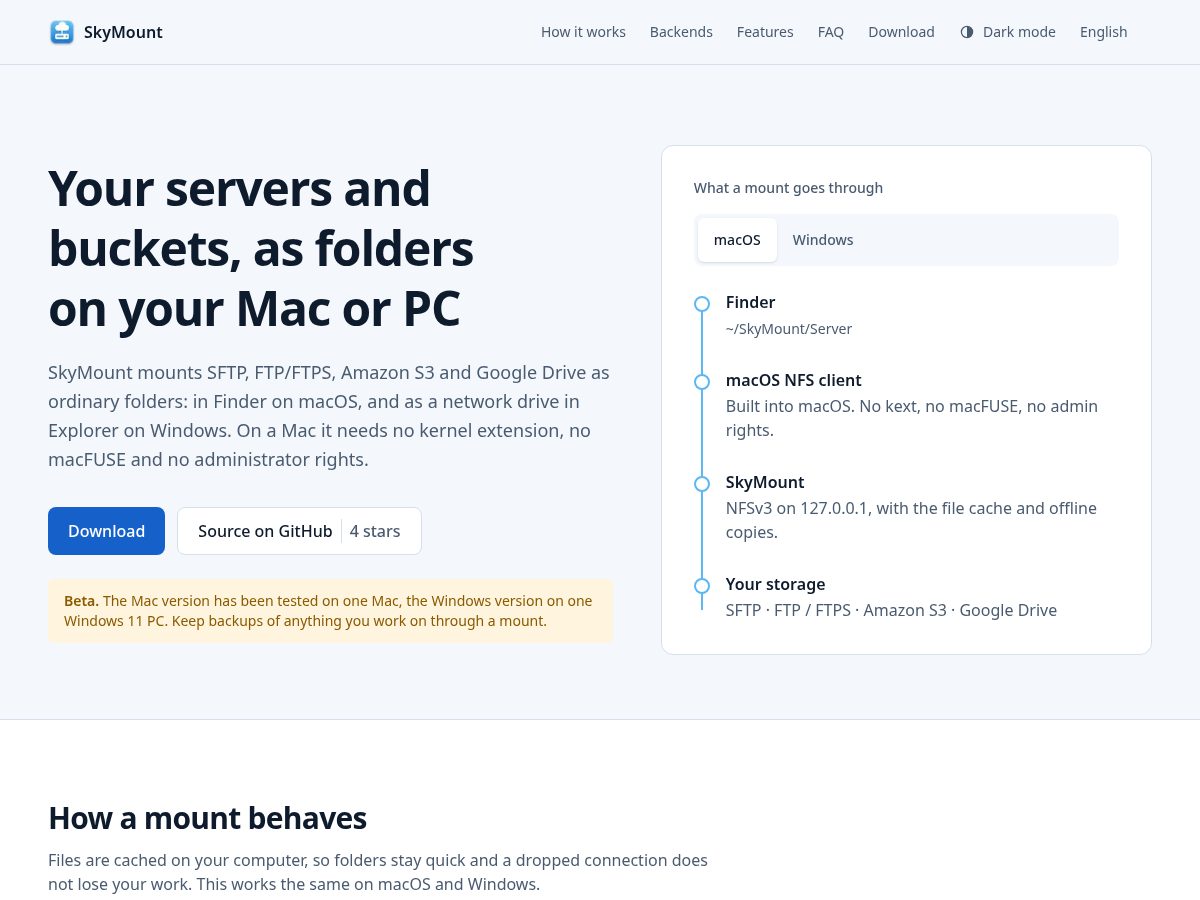Open the How it works nav link
The height and width of the screenshot is (900, 1200).
[583, 32]
